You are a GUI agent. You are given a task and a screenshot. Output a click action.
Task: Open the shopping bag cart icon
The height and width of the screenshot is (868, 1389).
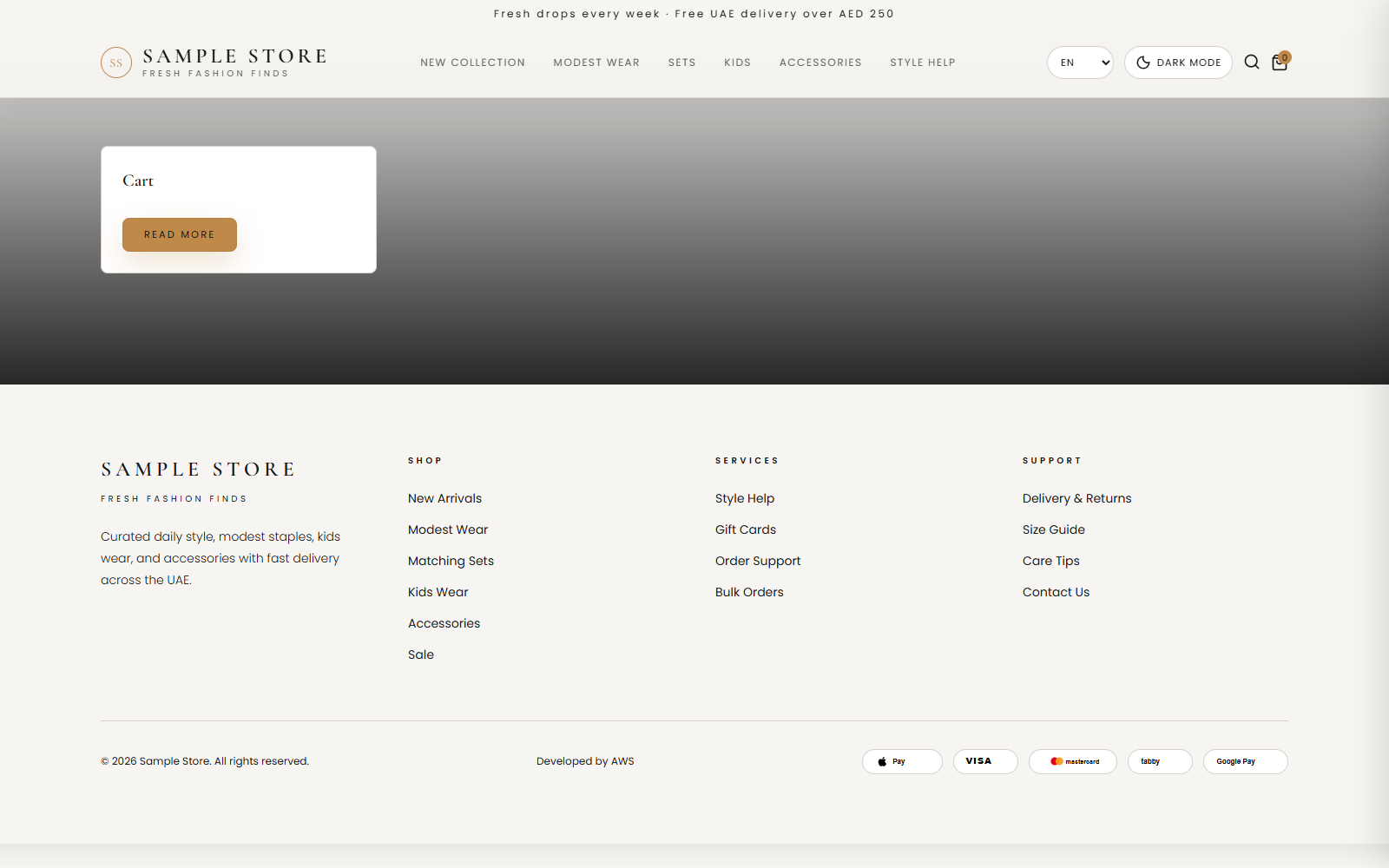(1280, 62)
